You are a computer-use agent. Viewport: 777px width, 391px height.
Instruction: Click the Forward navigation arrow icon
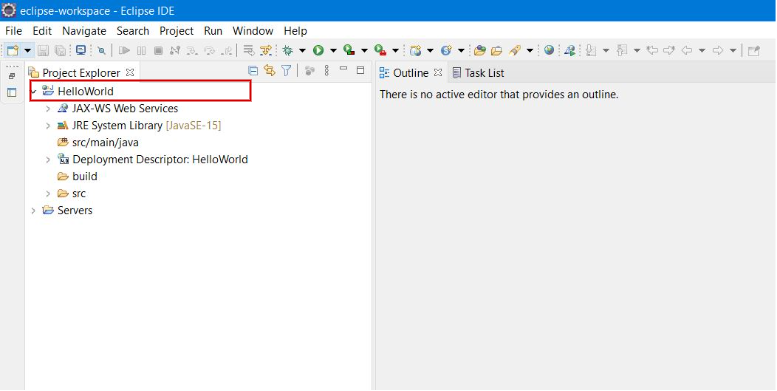pyautogui.click(x=718, y=50)
